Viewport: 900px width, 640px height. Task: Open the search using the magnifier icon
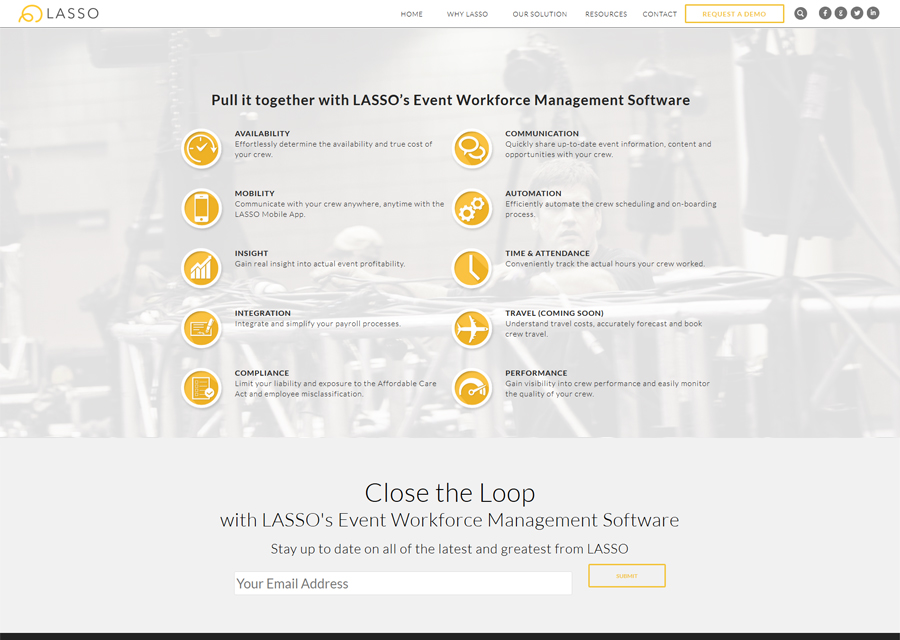tap(800, 13)
